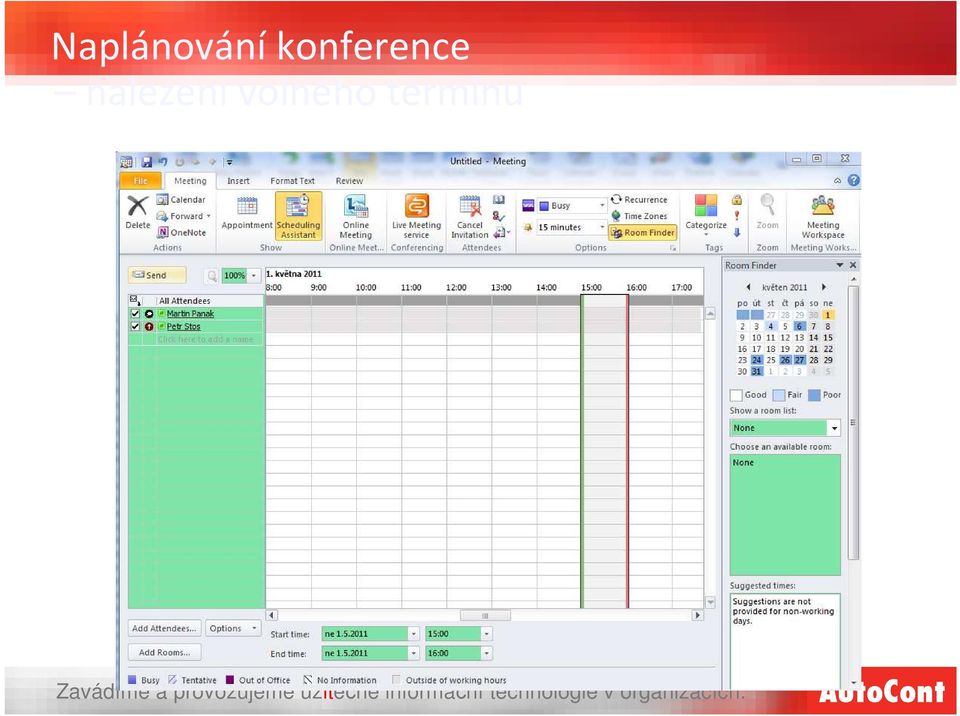Click Save icon in quick access toolbar
The height and width of the screenshot is (716, 960).
pyautogui.click(x=147, y=162)
